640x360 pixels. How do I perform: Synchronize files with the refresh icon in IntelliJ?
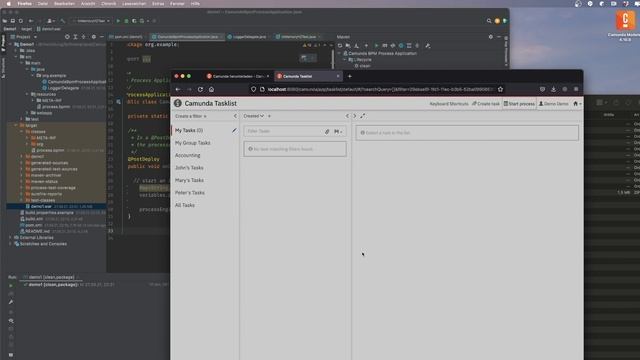pos(20,20)
